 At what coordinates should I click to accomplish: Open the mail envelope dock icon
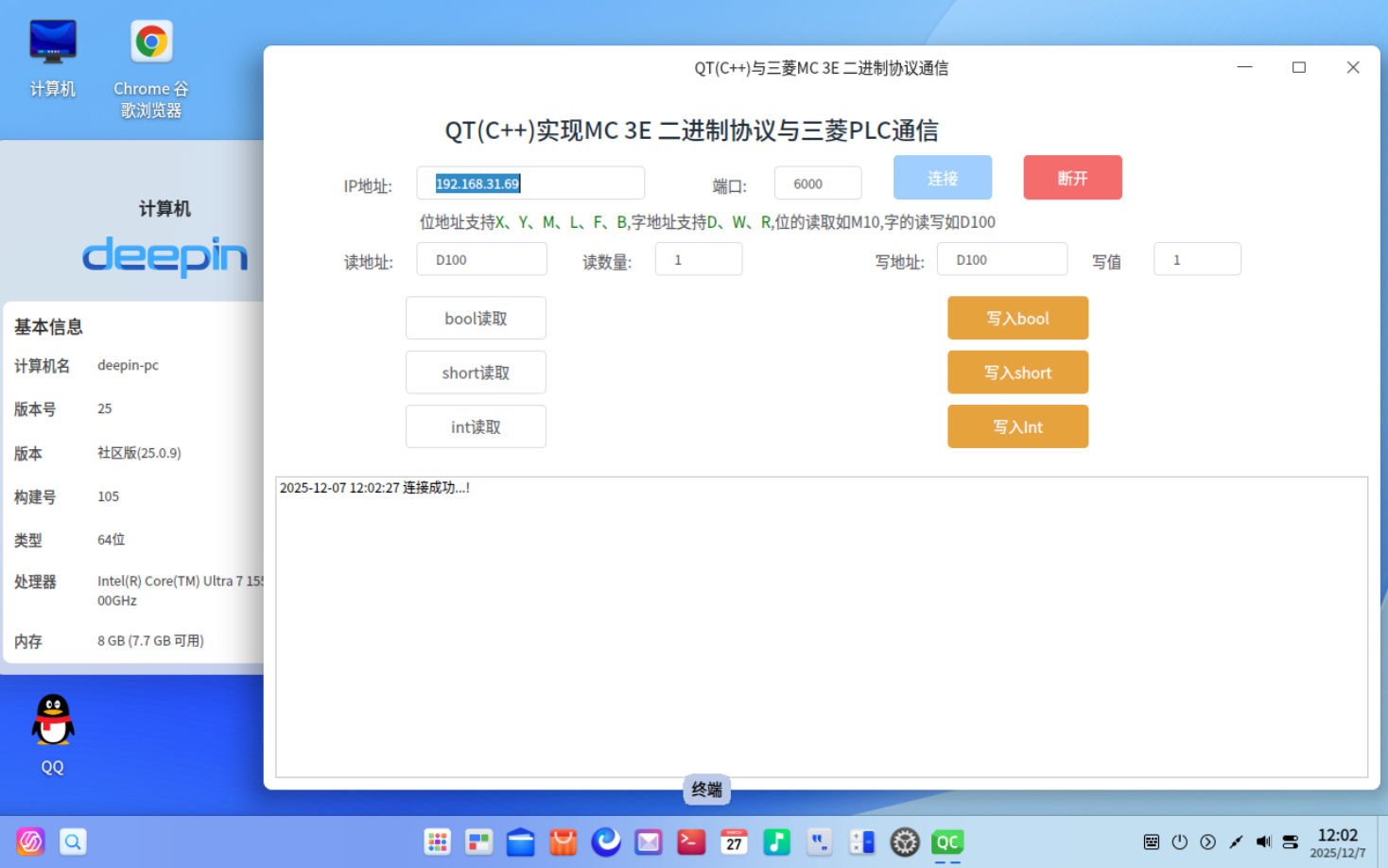pyautogui.click(x=649, y=842)
